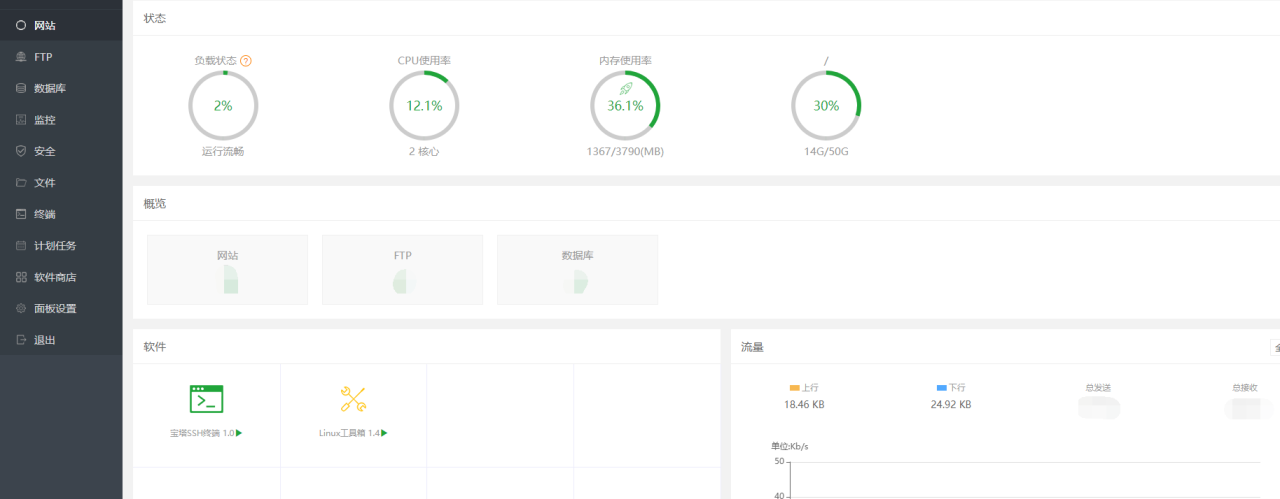Open the 网站 card in the overview

pos(228,270)
